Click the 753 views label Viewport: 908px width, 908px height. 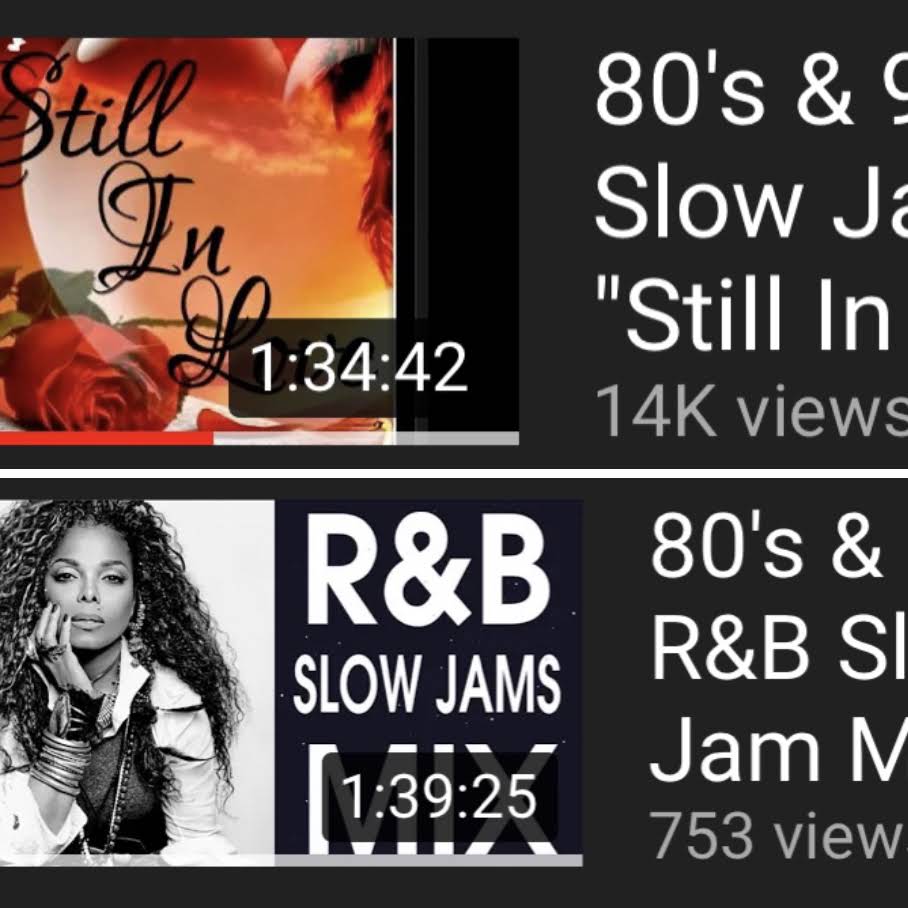[x=778, y=834]
